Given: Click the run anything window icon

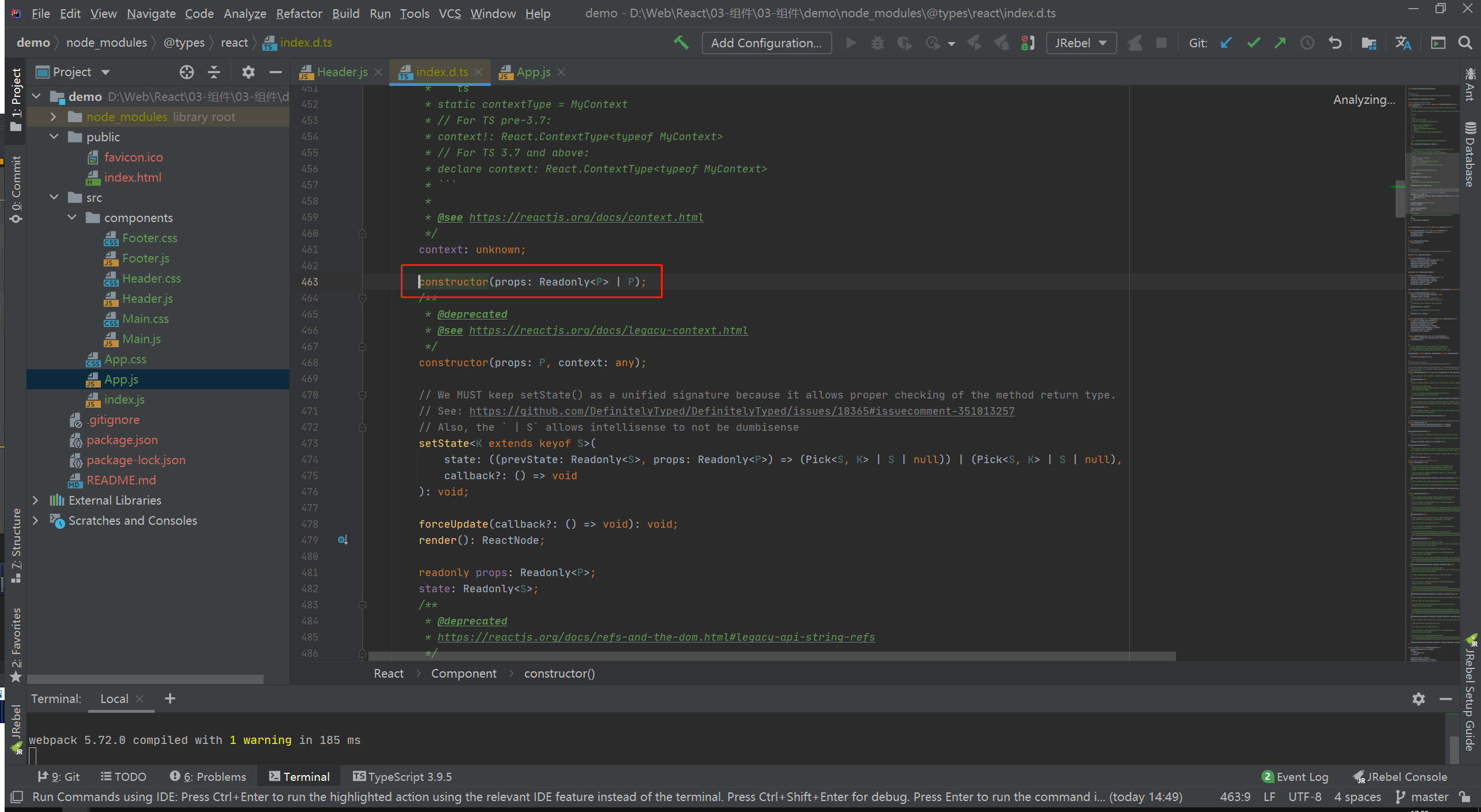Looking at the screenshot, I should [1438, 43].
